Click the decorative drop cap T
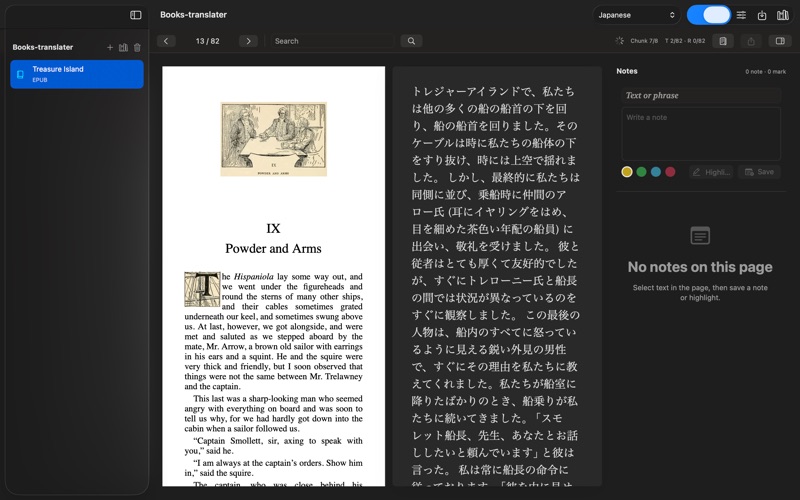The width and height of the screenshot is (800, 500). click(x=203, y=289)
